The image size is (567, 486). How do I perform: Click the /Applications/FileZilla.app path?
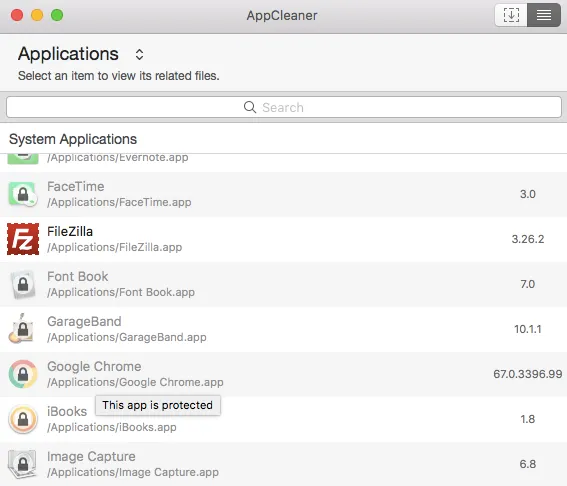115,247
